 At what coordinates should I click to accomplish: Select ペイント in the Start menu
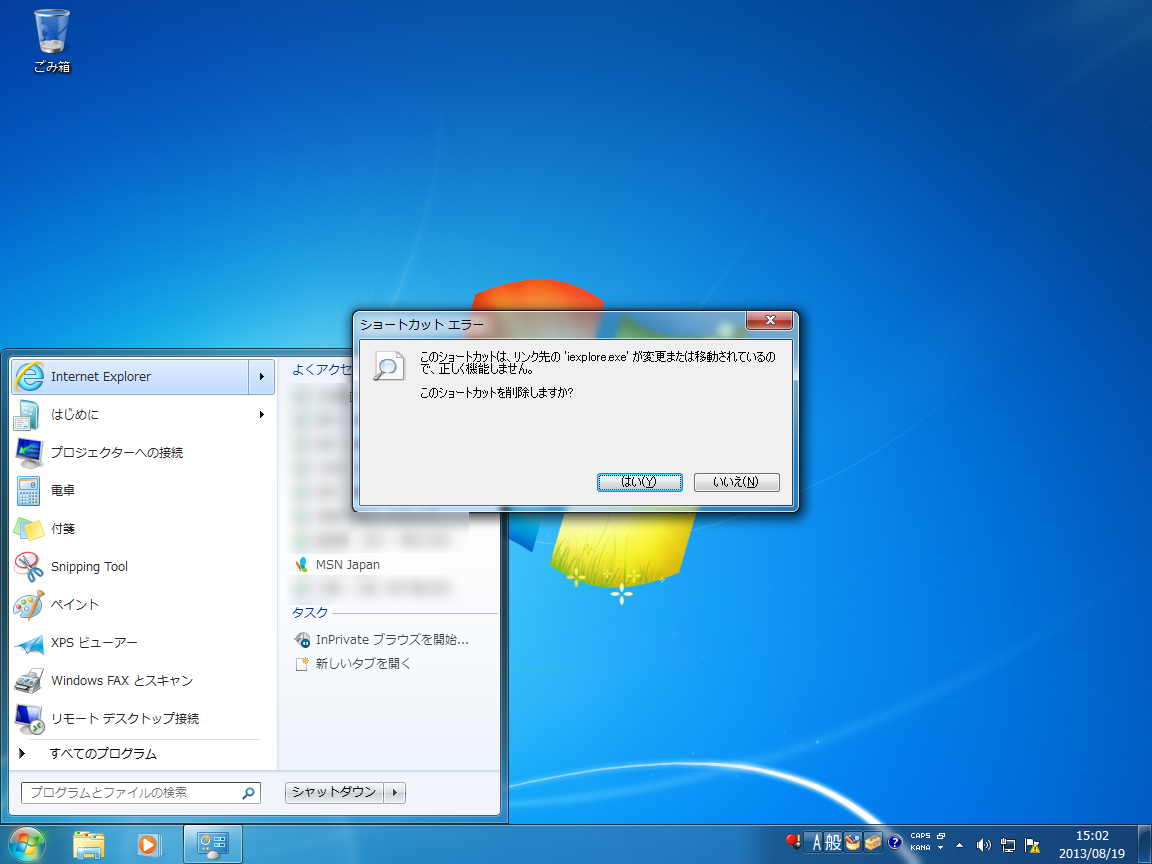(x=75, y=605)
